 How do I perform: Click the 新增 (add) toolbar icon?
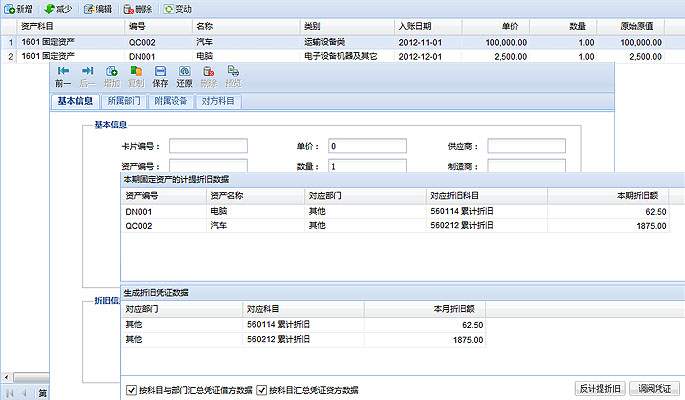coord(9,8)
